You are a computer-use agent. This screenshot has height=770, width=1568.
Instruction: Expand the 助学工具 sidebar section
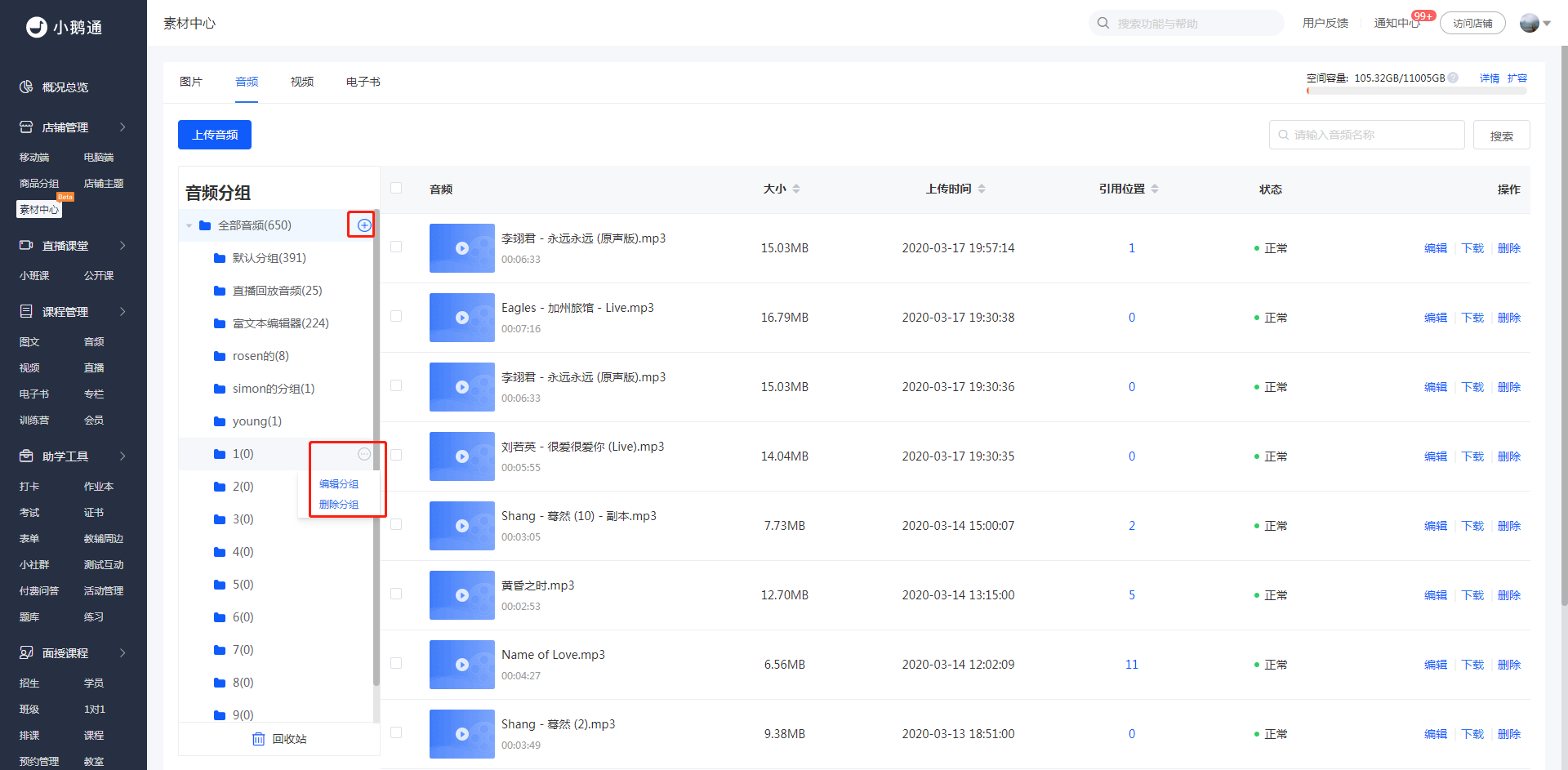122,456
